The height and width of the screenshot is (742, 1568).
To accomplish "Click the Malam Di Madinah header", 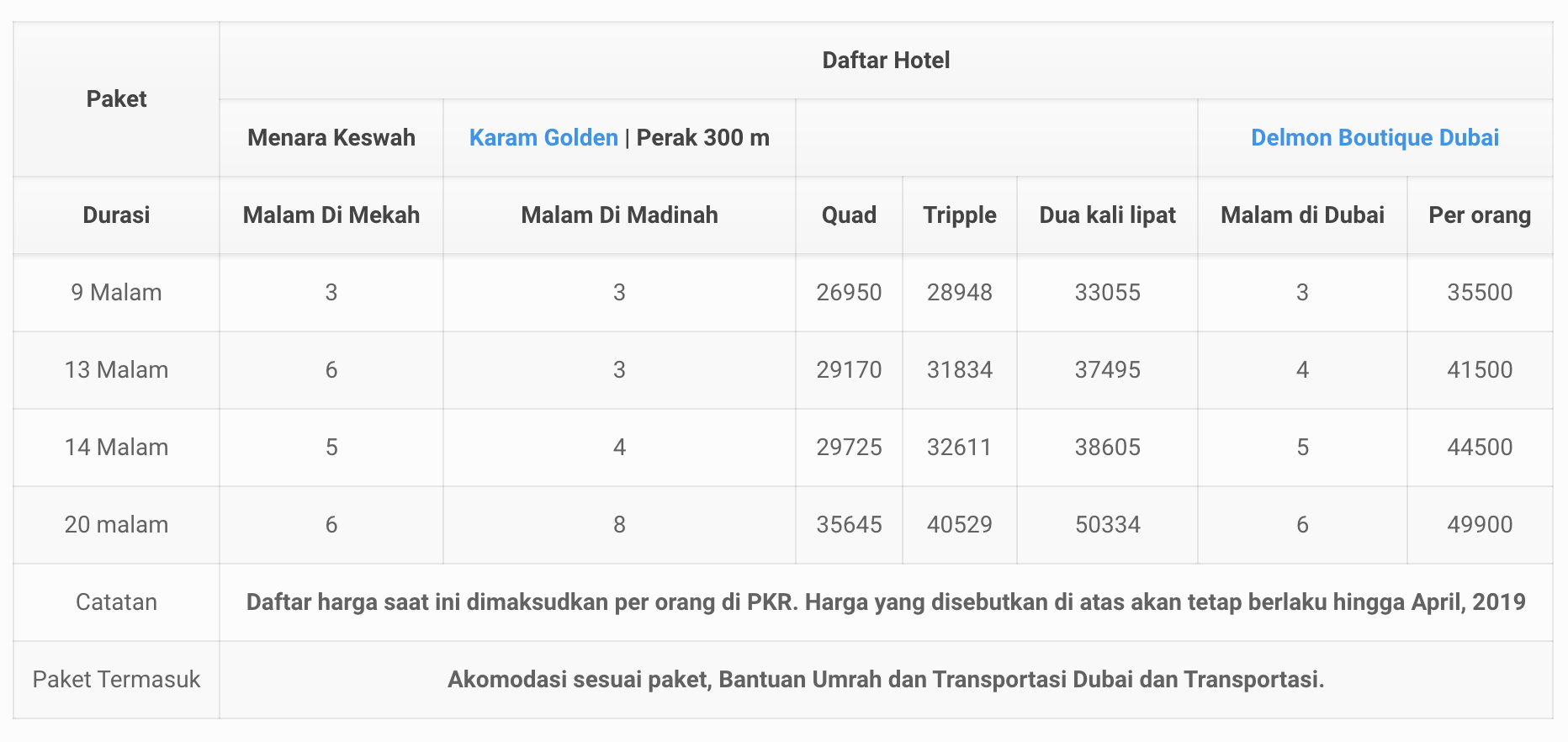I will pyautogui.click(x=619, y=215).
